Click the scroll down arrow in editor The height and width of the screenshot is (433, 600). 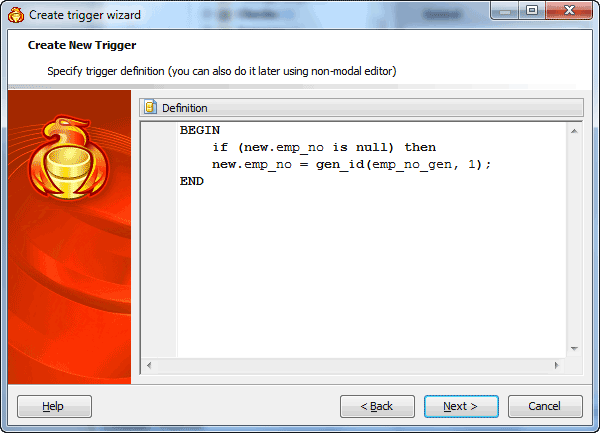pos(574,348)
